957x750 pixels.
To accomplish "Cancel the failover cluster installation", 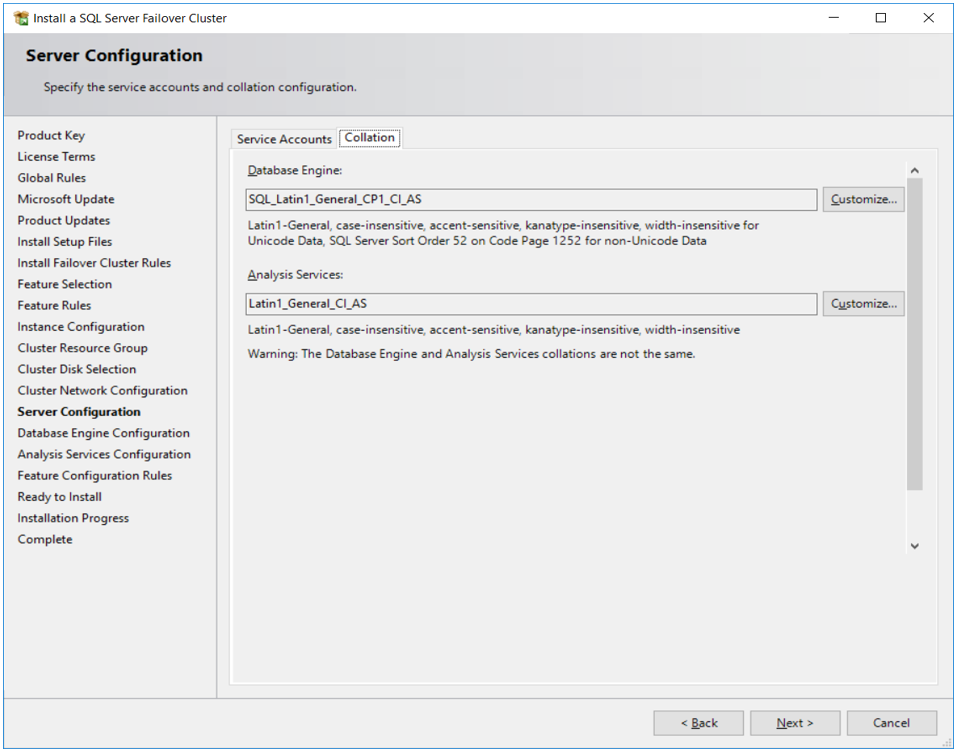I will click(891, 723).
